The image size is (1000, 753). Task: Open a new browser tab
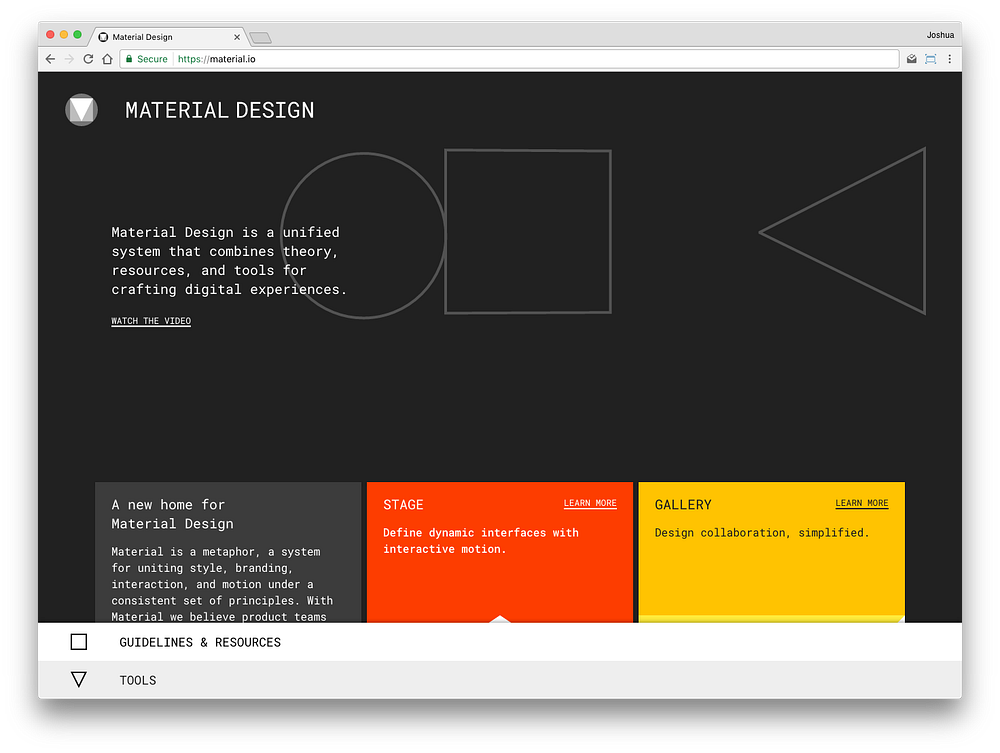[259, 36]
